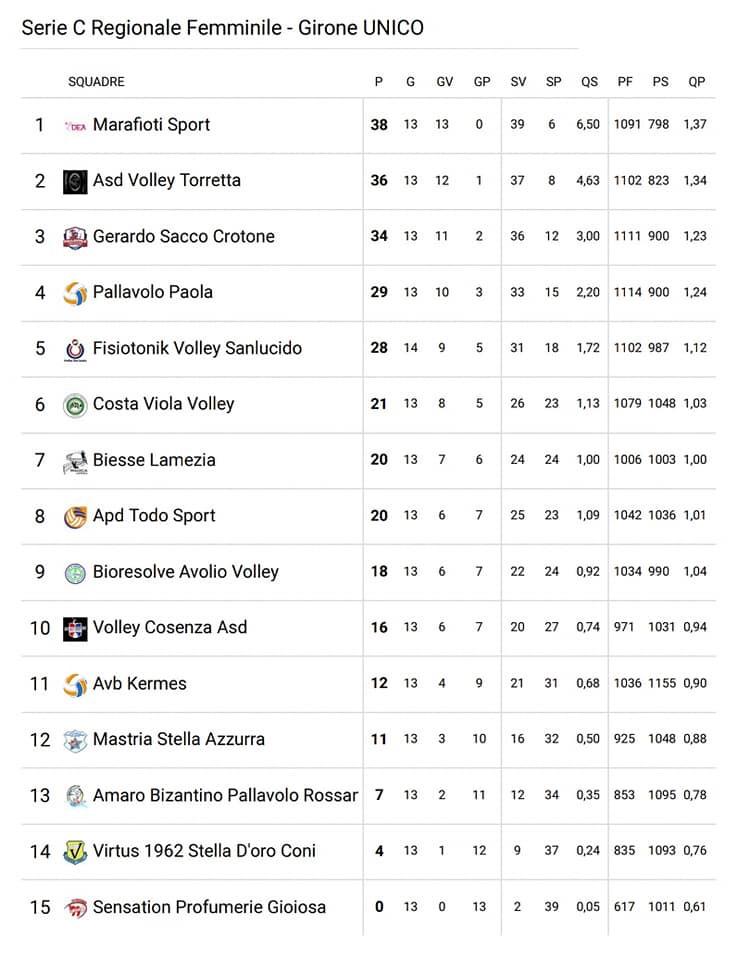Click the Gerardo Sacco Crotone logo
The image size is (737, 960).
(75, 237)
